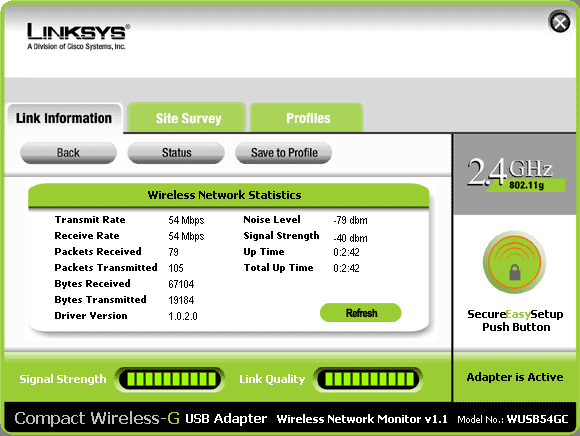Image resolution: width=580 pixels, height=436 pixels.
Task: Open the Profiles tab
Action: pyautogui.click(x=307, y=118)
